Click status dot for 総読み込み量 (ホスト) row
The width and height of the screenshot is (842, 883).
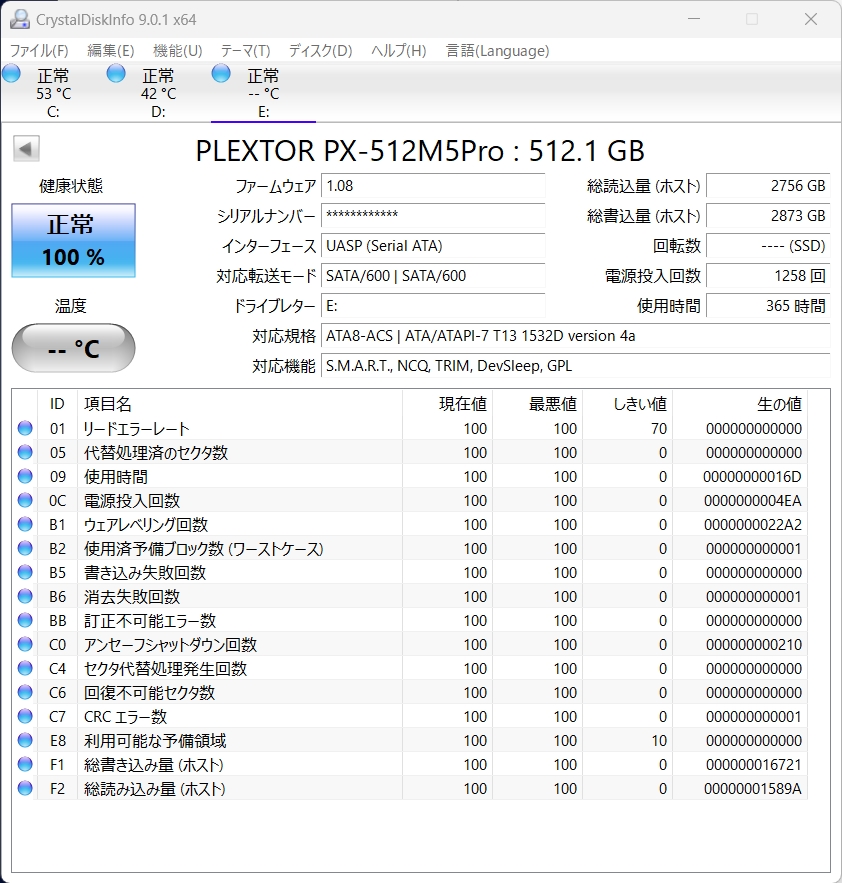click(25, 788)
